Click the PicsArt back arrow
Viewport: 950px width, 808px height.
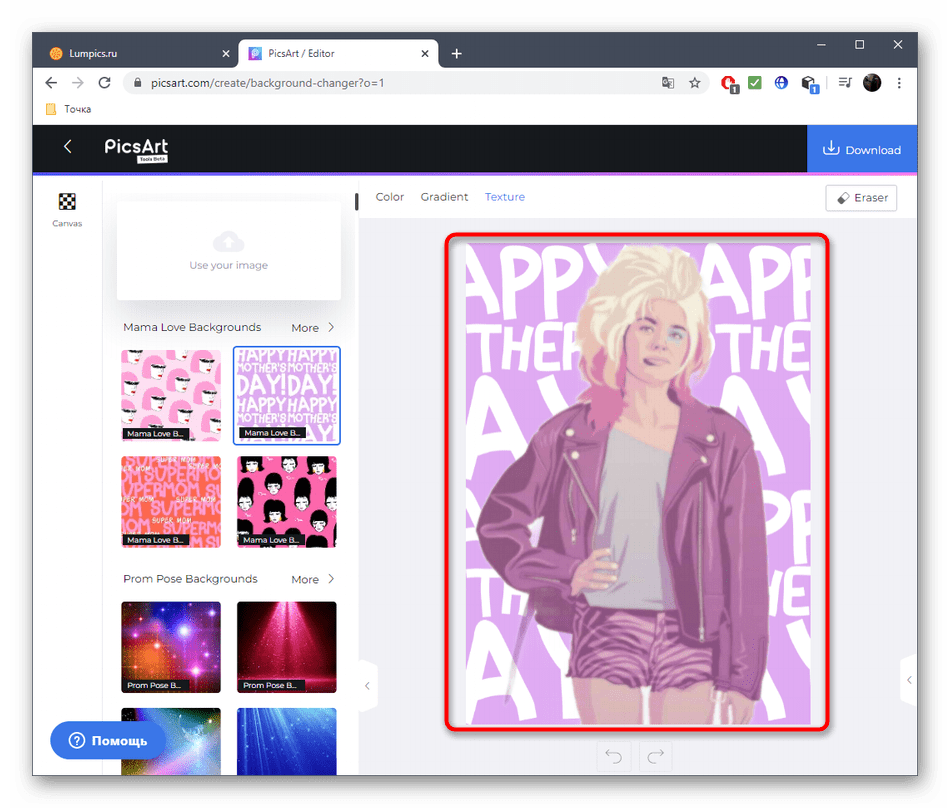[68, 147]
